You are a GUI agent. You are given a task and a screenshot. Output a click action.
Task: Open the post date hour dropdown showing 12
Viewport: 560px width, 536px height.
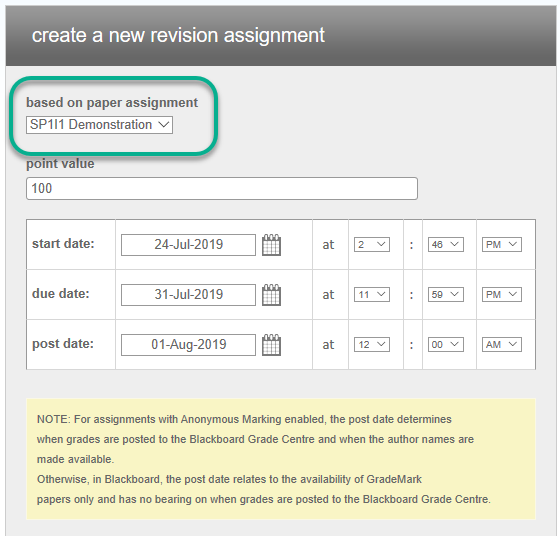(x=372, y=345)
